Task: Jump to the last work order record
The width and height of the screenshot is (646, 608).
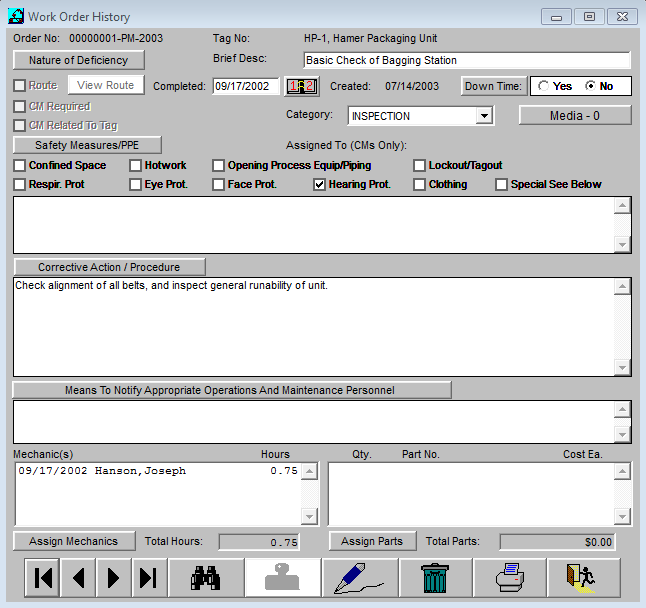Action: coord(150,578)
